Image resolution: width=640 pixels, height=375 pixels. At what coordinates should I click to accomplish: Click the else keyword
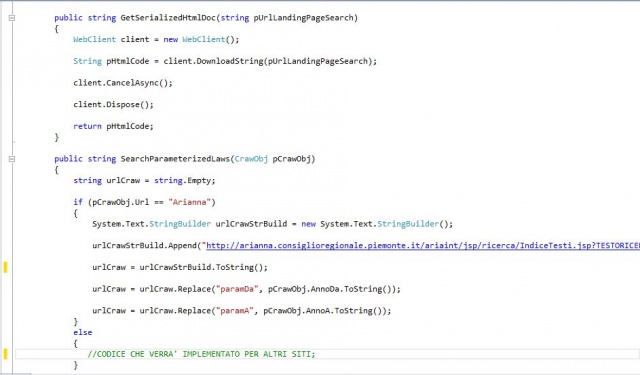83,333
